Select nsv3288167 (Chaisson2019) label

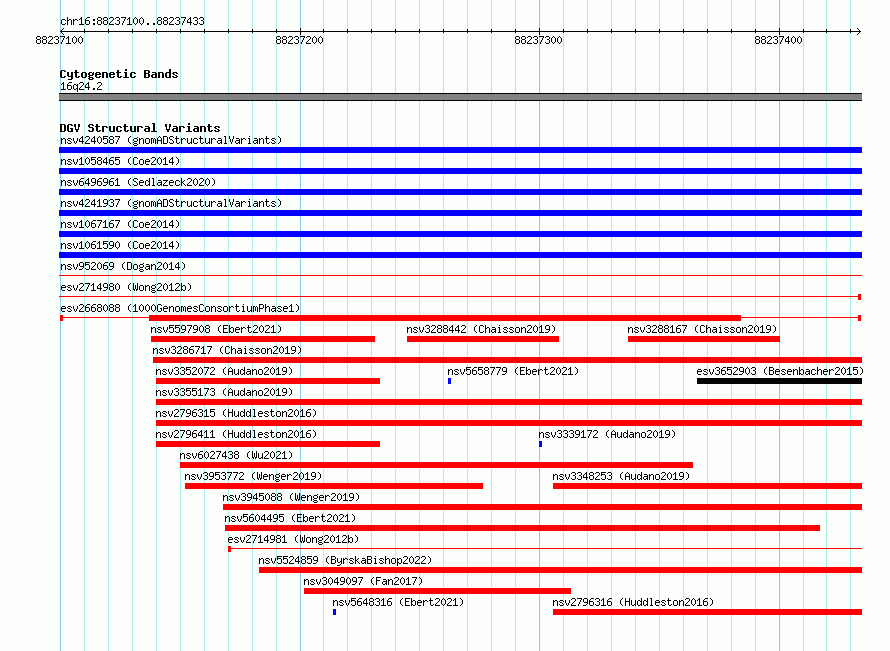point(702,329)
